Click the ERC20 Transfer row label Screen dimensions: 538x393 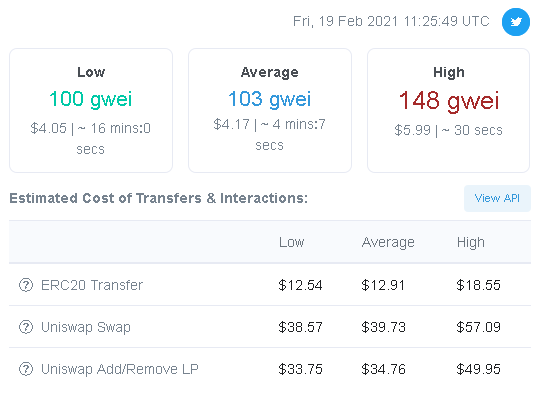coord(92,285)
